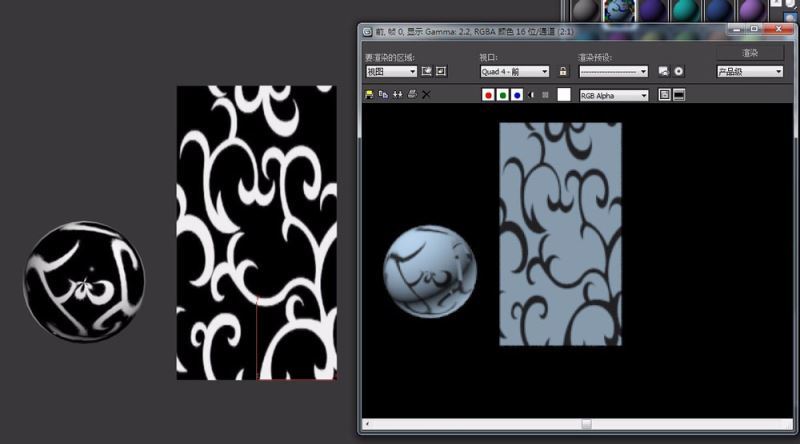Toggle the blue channel display
Viewport: 800px width, 444px height.
(516, 95)
